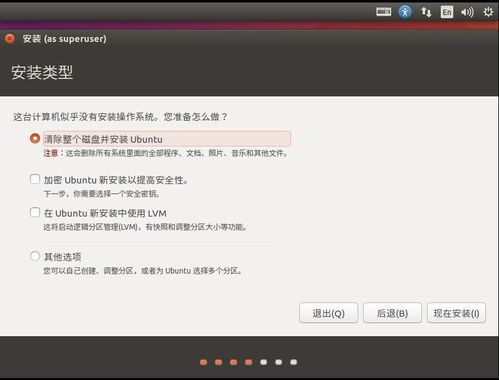Click the window title 安装 (as superuser)

(x=64, y=39)
